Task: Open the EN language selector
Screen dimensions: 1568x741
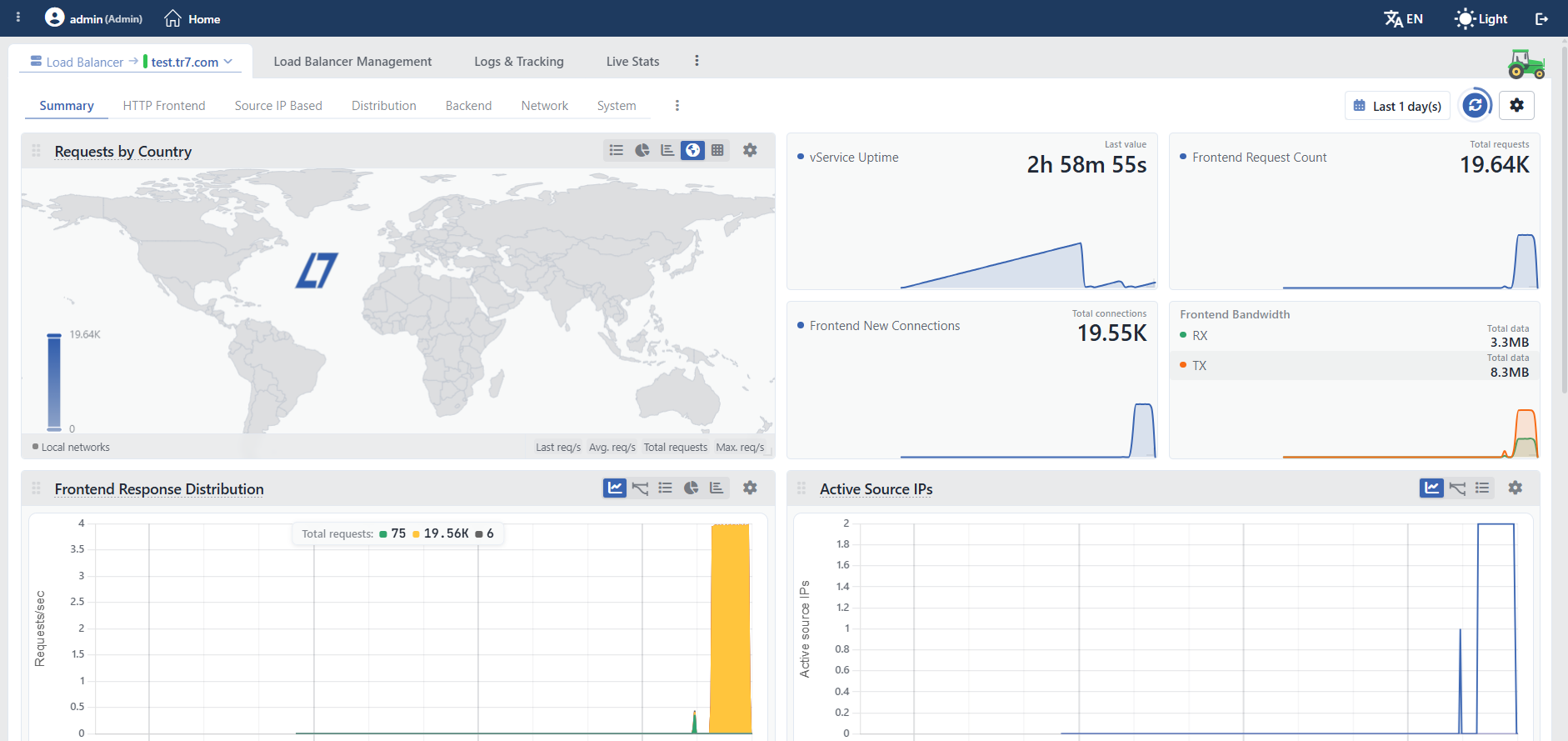Action: pos(1404,18)
